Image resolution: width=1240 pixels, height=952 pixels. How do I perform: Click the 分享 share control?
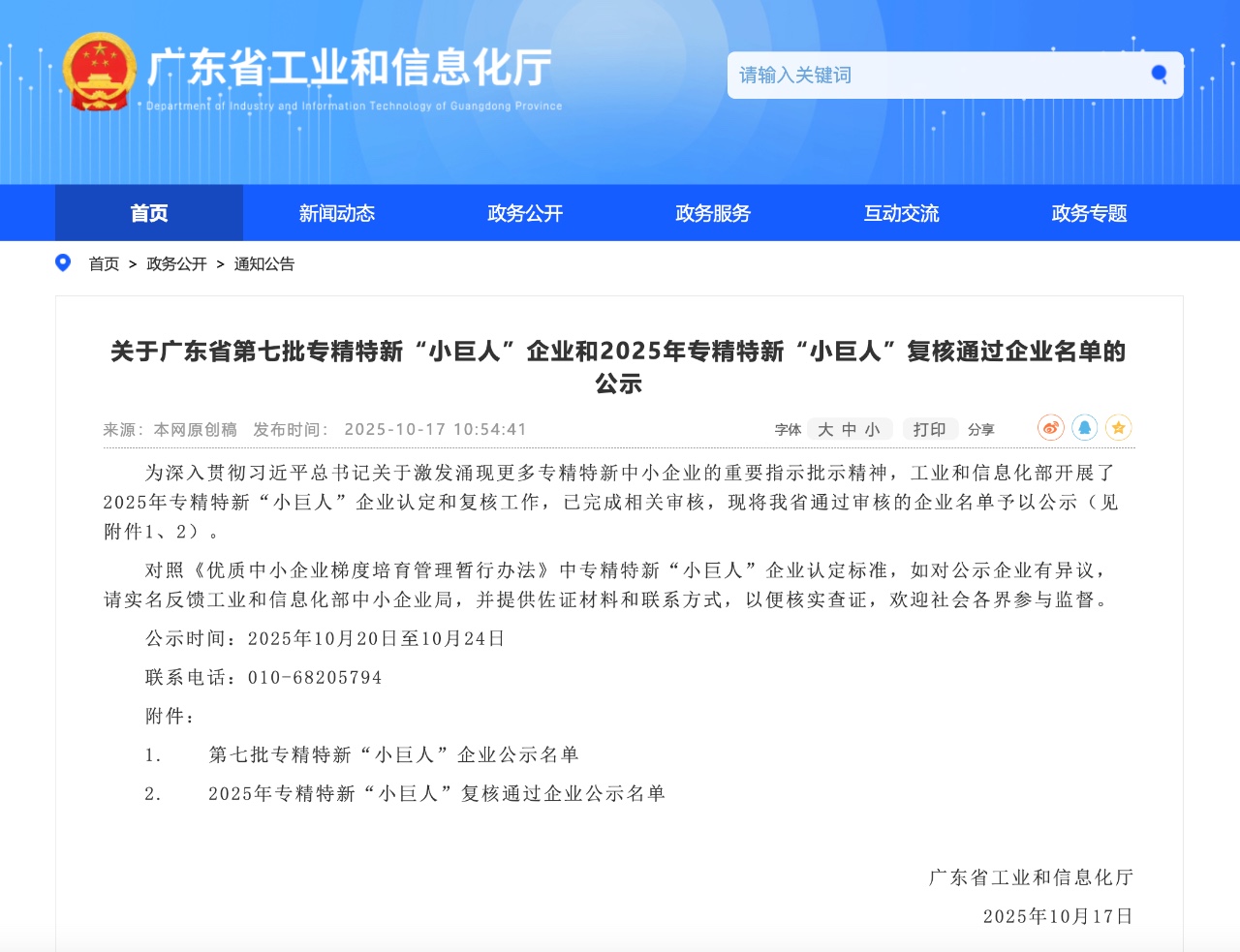(981, 429)
